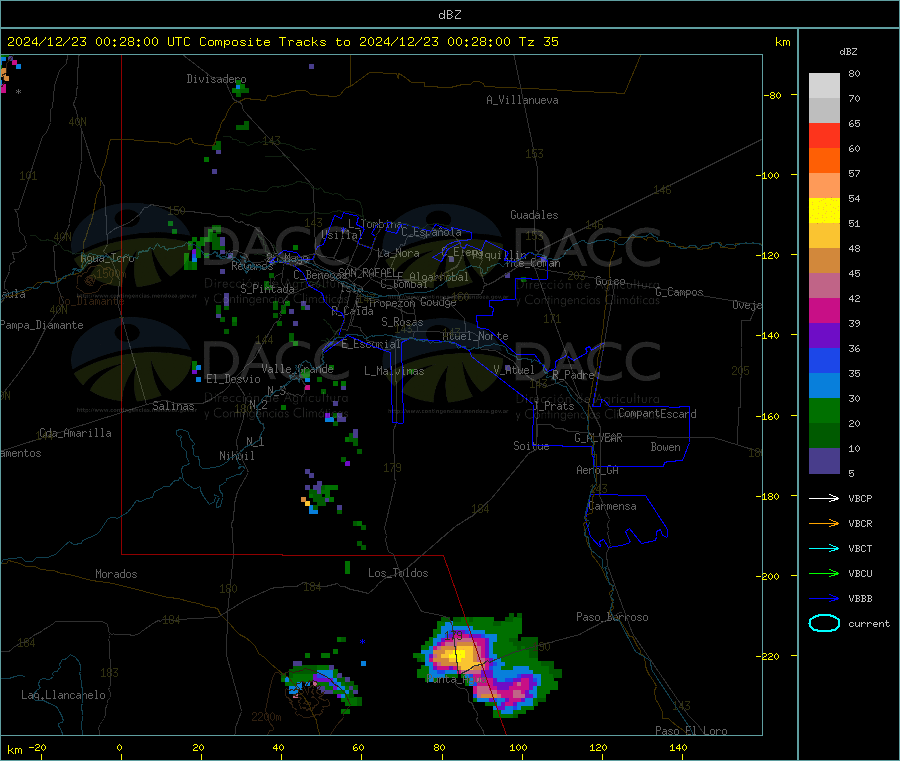Click the G_Campos map label
The height and width of the screenshot is (761, 900).
680,292
